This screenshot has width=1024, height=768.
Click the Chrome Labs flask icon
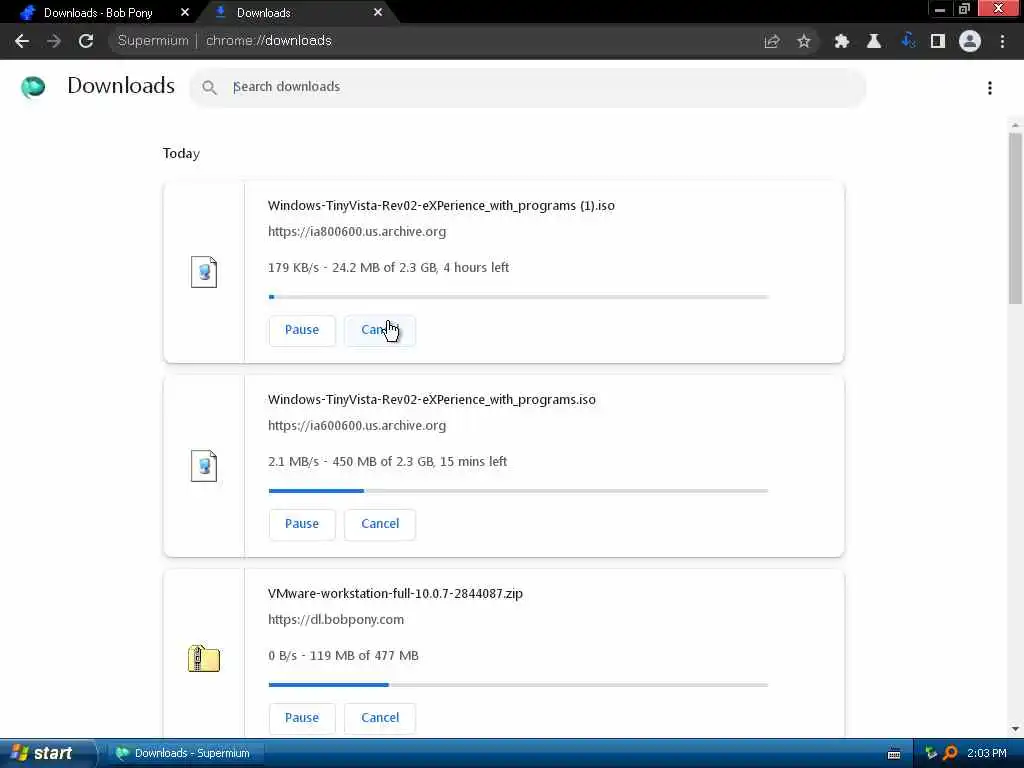pyautogui.click(x=874, y=41)
